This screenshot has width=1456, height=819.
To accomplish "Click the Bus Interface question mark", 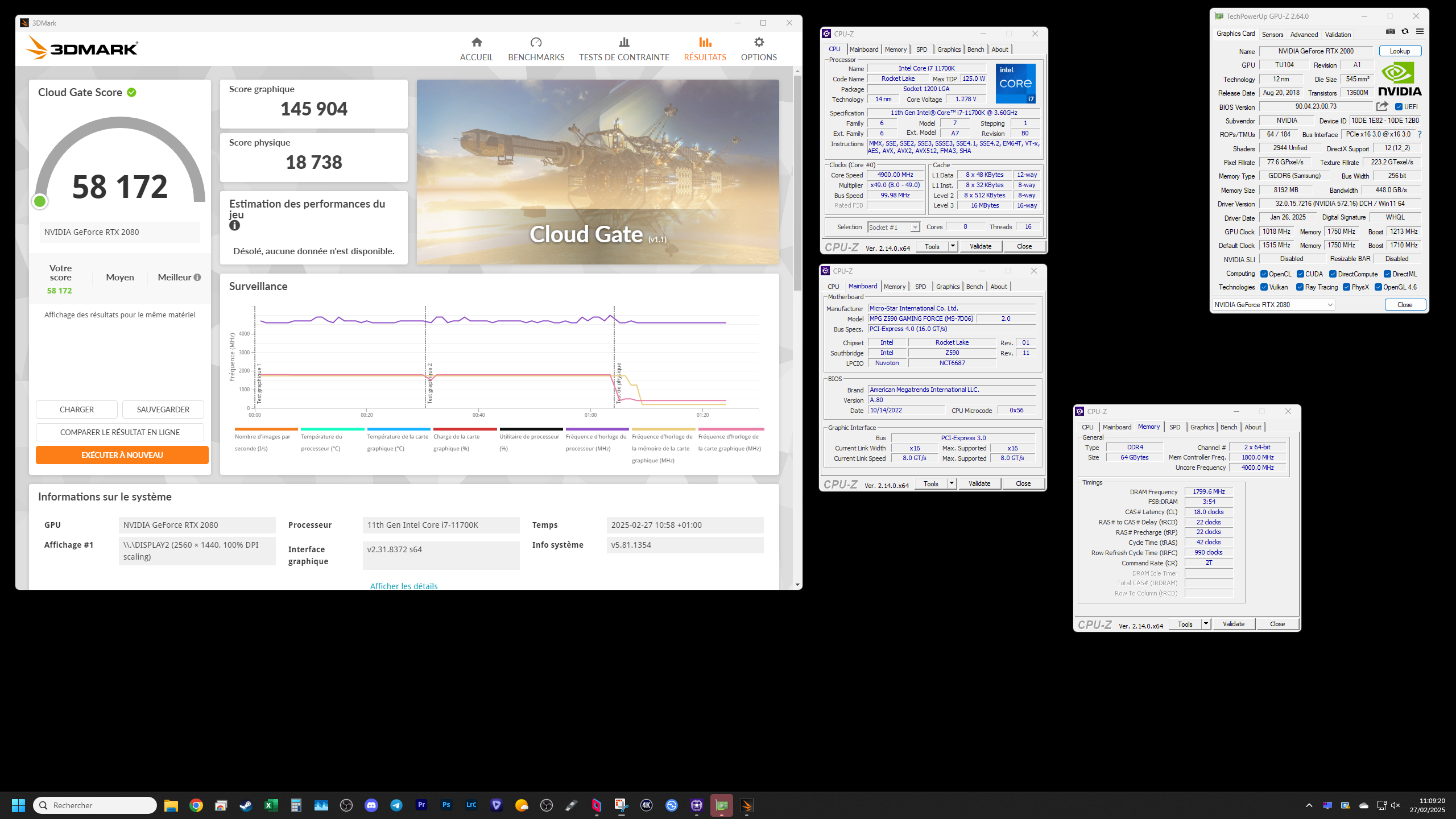I will pyautogui.click(x=1420, y=134).
